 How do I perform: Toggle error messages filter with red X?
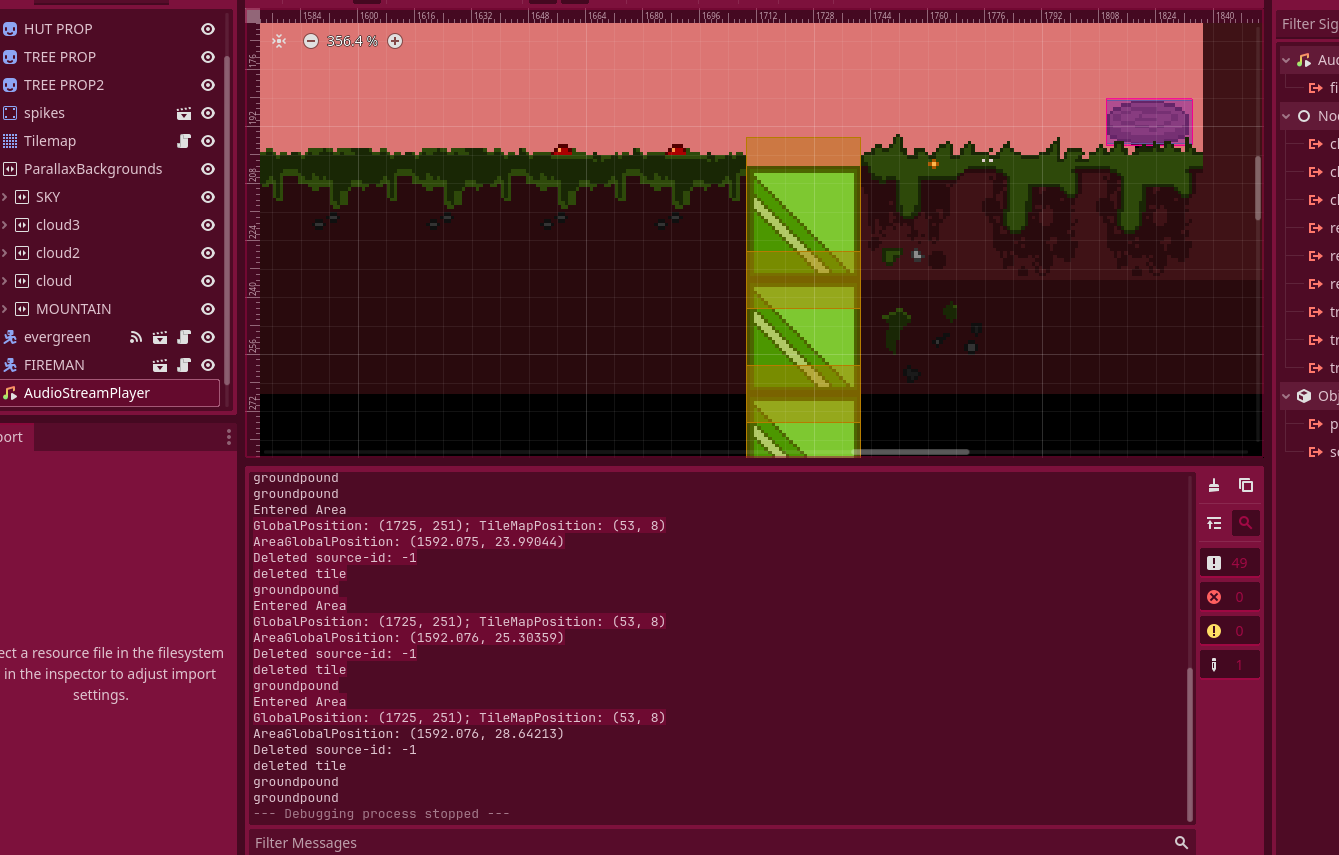(1230, 597)
